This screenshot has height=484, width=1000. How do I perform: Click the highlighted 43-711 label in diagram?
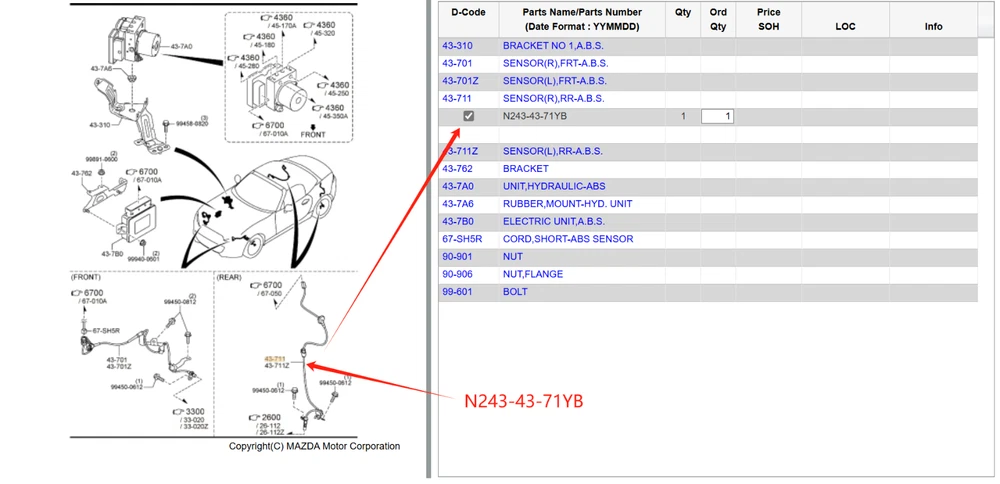[x=275, y=357]
